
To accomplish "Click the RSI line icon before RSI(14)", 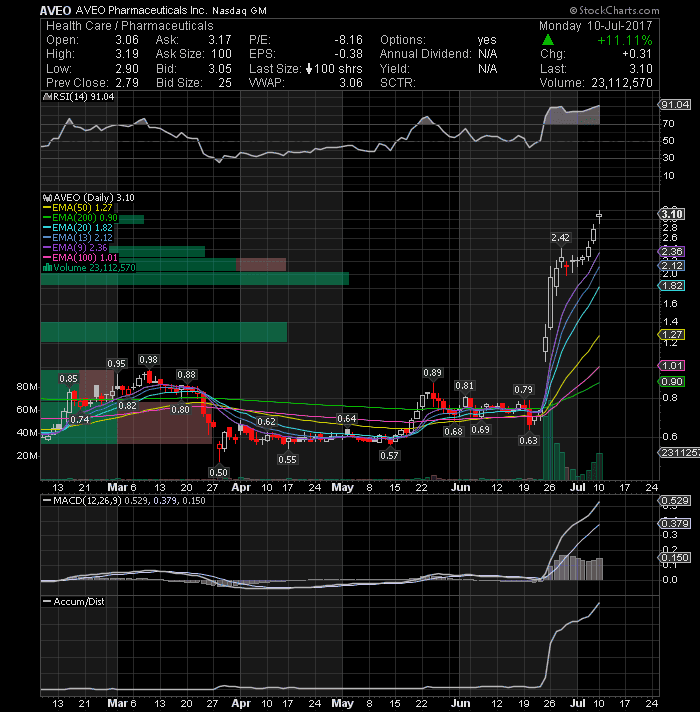I will tap(46, 97).
